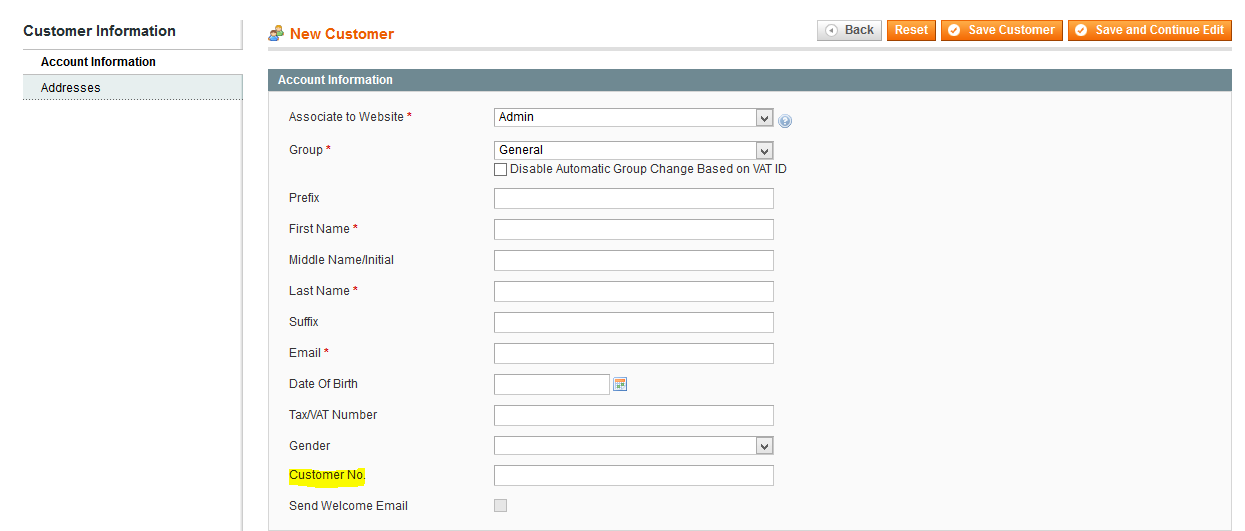1245x531 pixels.
Task: Click the Tax/VAT Number field
Action: (634, 415)
